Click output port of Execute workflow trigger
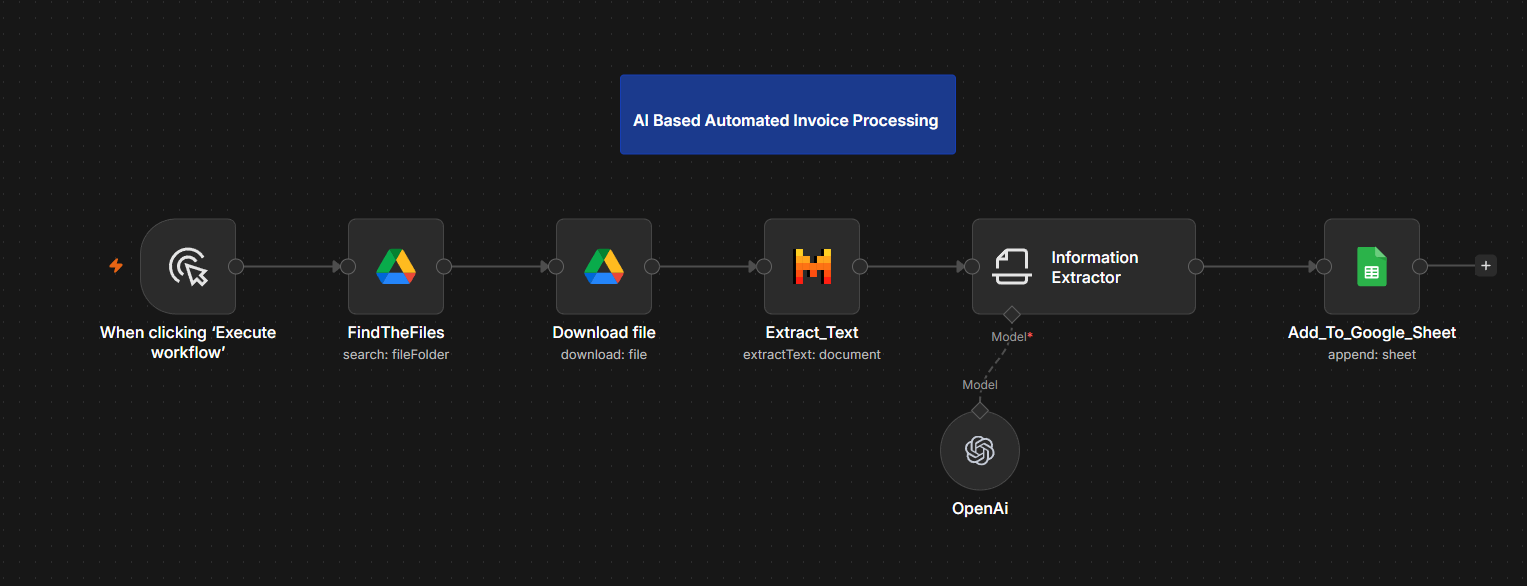Image resolution: width=1527 pixels, height=586 pixels. (x=236, y=266)
